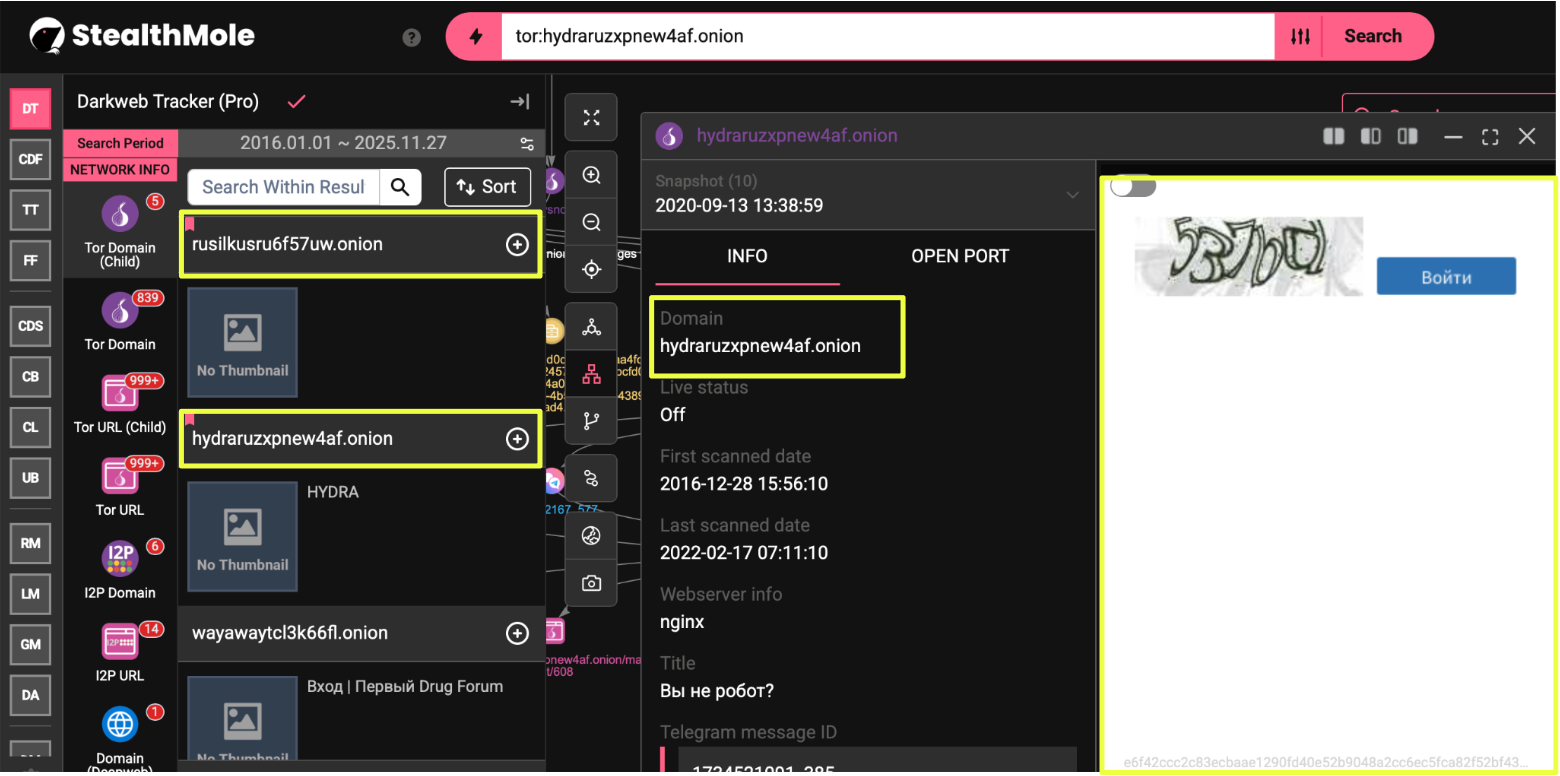Zoom out on the graph view
Screen dimensions: 1560x776
[x=591, y=222]
